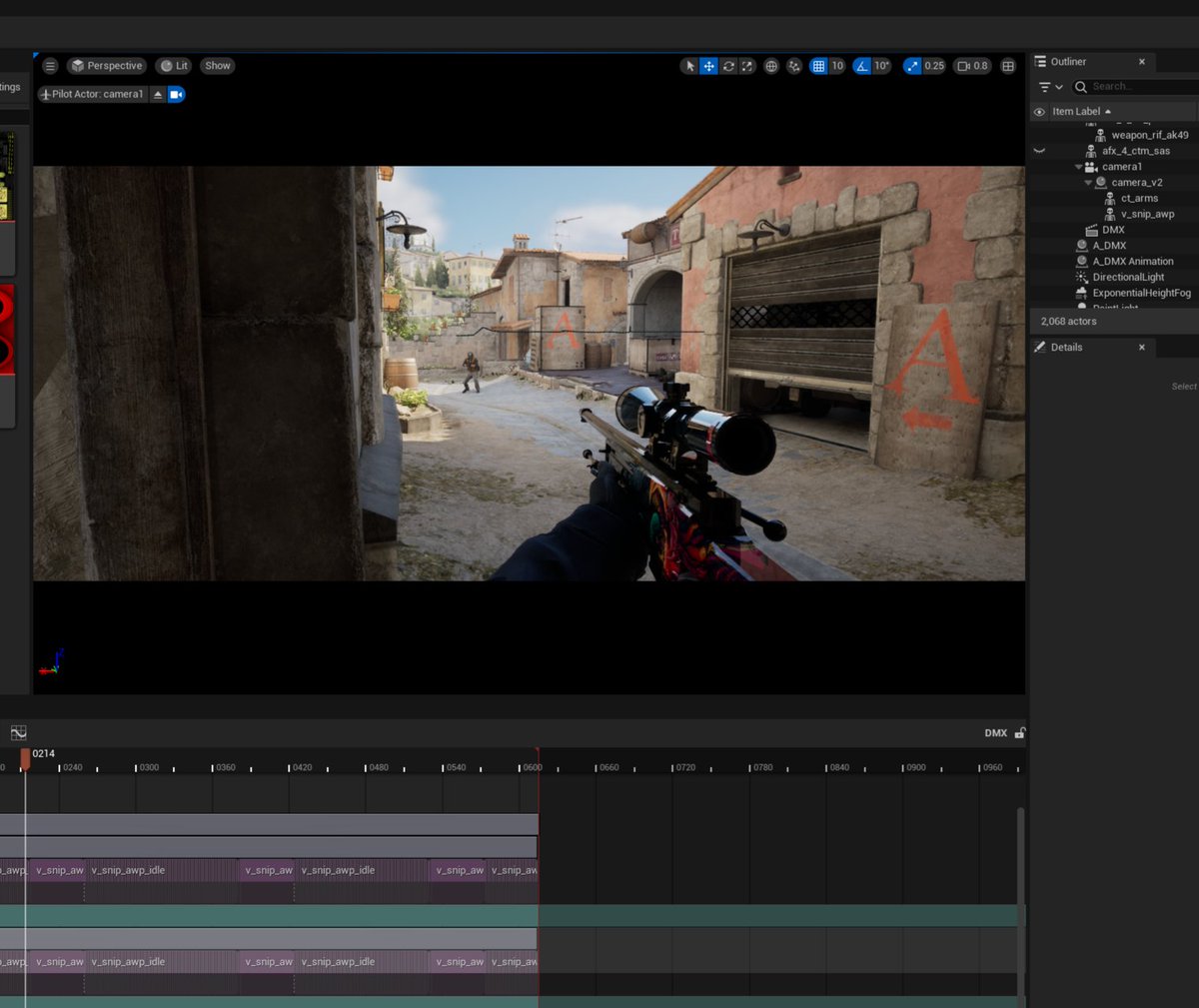Screen dimensions: 1199x1008
Task: Collapse the camera_v2 tree node
Action: 1088,183
